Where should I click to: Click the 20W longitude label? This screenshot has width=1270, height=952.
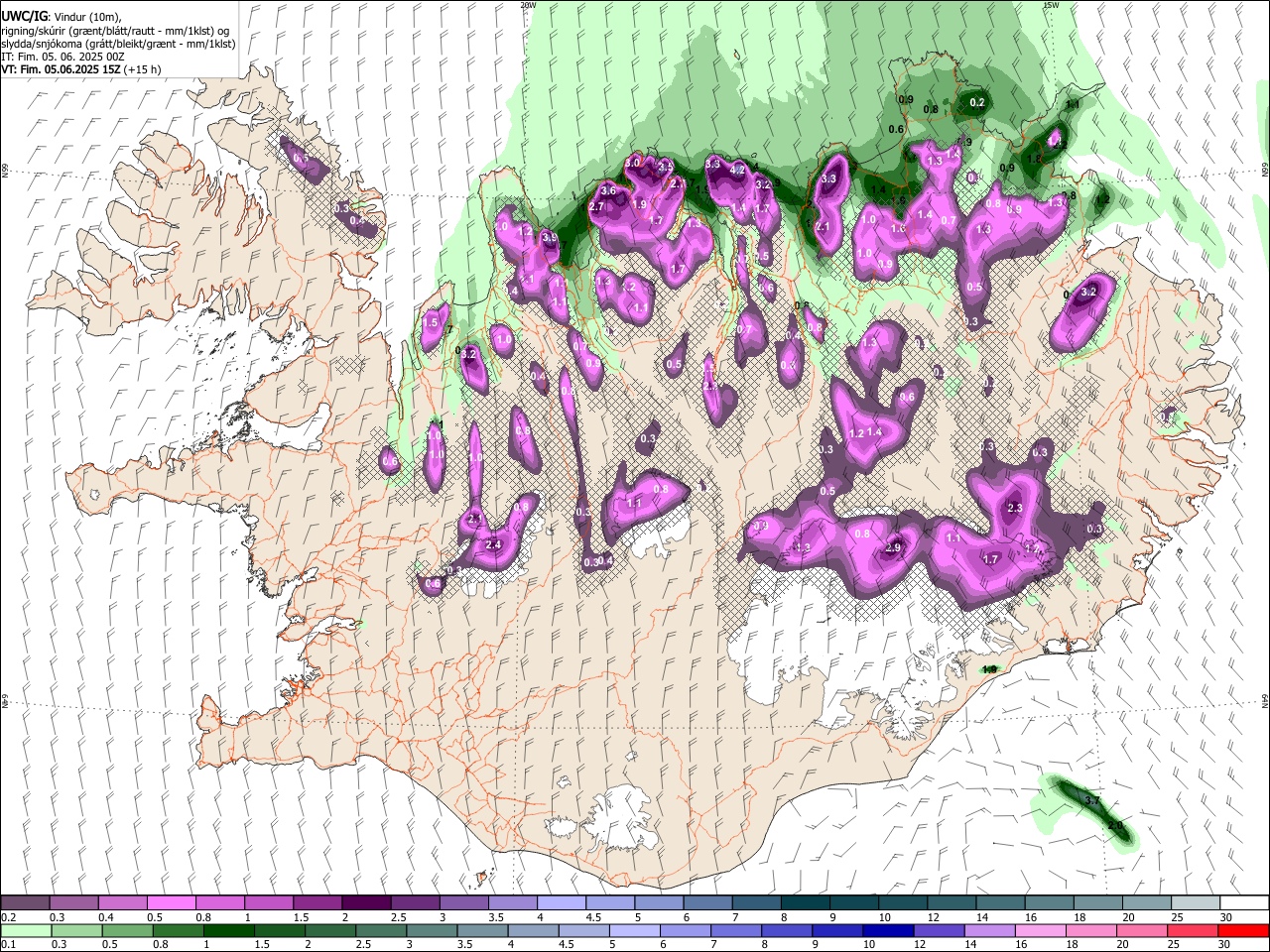528,5
